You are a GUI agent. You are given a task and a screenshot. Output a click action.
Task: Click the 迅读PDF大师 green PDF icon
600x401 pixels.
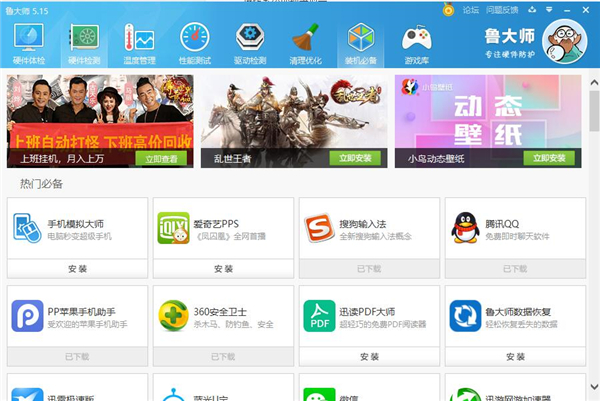tap(320, 316)
